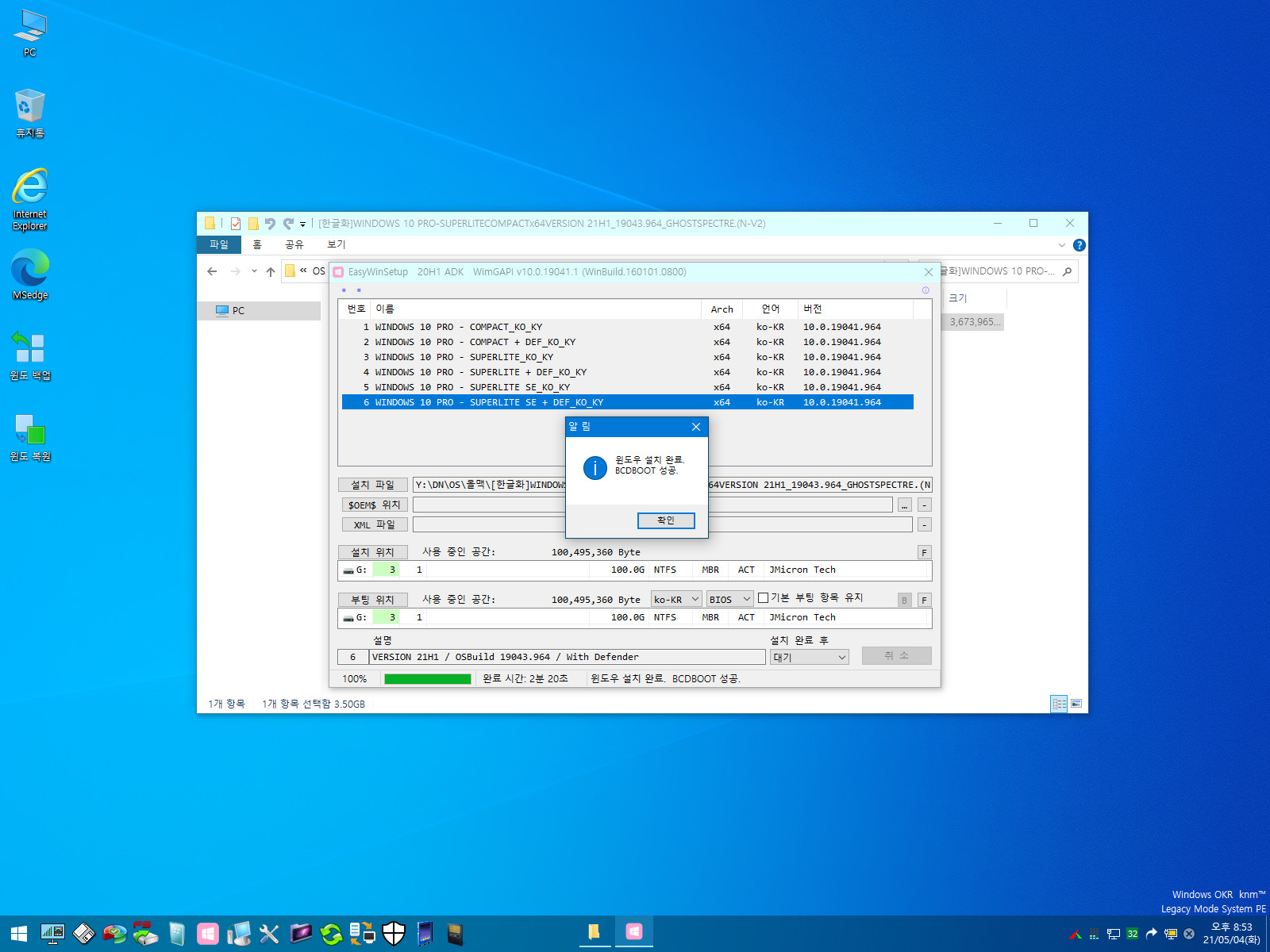Click Explorer back arrow
The image size is (1270, 952).
212,271
